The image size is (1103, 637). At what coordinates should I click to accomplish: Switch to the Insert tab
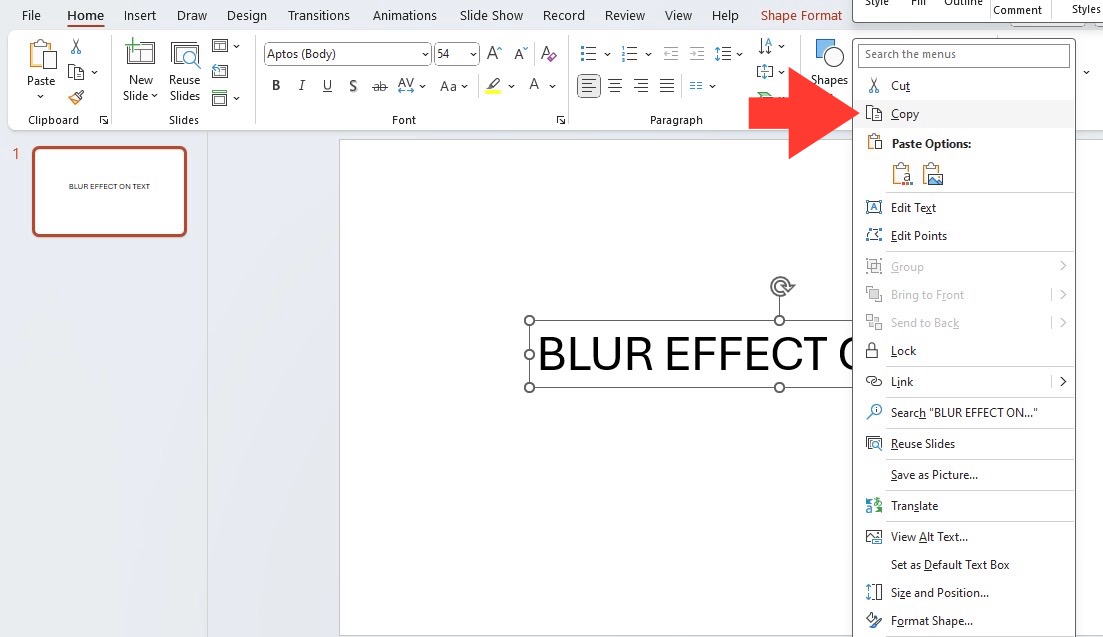click(x=140, y=15)
